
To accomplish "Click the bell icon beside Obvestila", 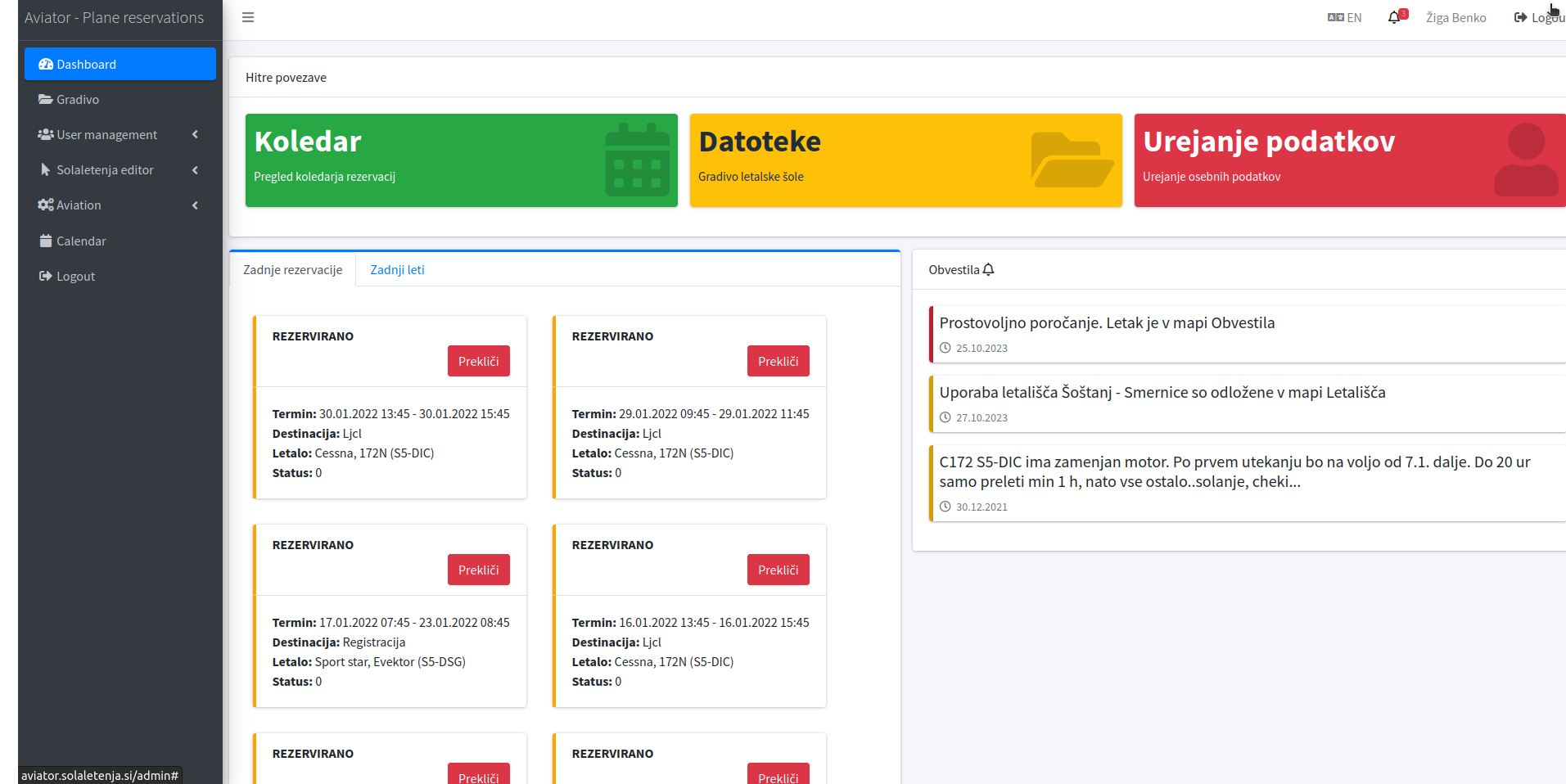I will tap(988, 270).
